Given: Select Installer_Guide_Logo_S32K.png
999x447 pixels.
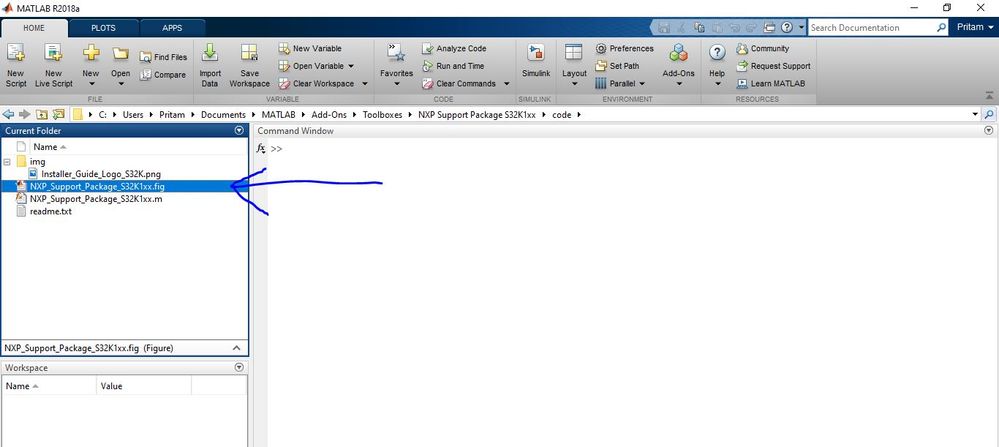Looking at the screenshot, I should pyautogui.click(x=99, y=173).
